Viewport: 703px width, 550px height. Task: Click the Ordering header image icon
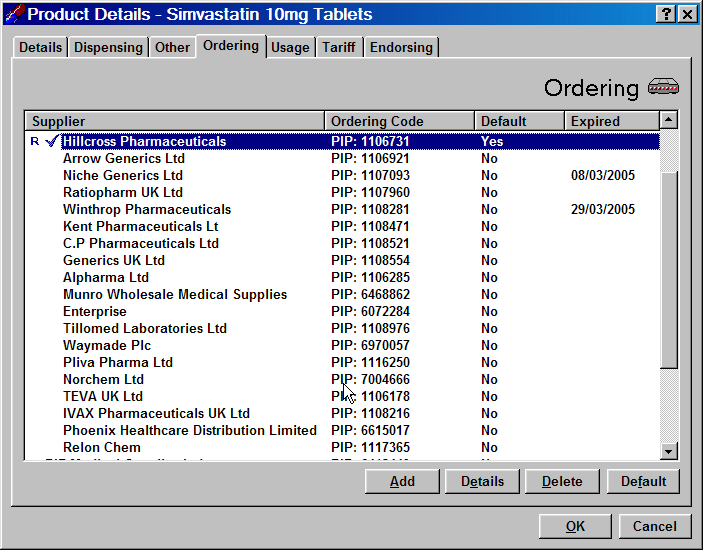[x=663, y=87]
